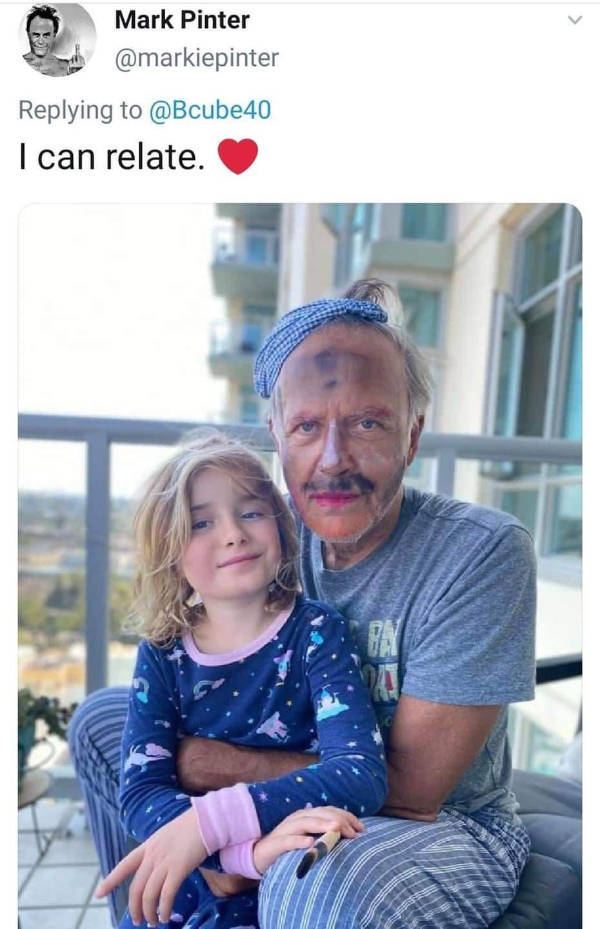Click the "Replying to" label

click(x=81, y=110)
